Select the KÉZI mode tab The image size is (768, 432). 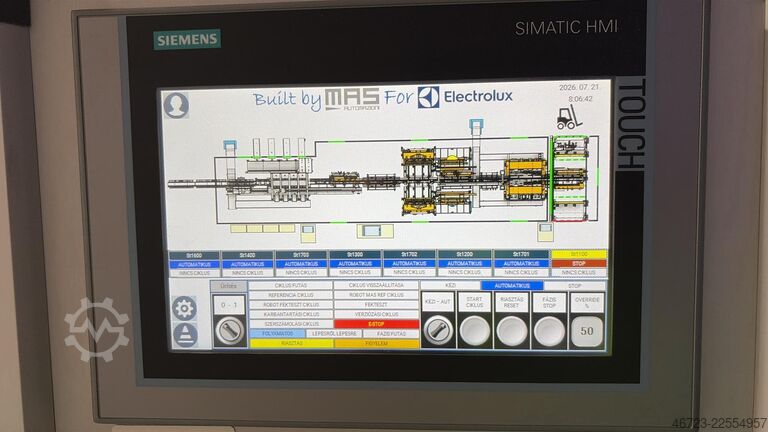(451, 285)
